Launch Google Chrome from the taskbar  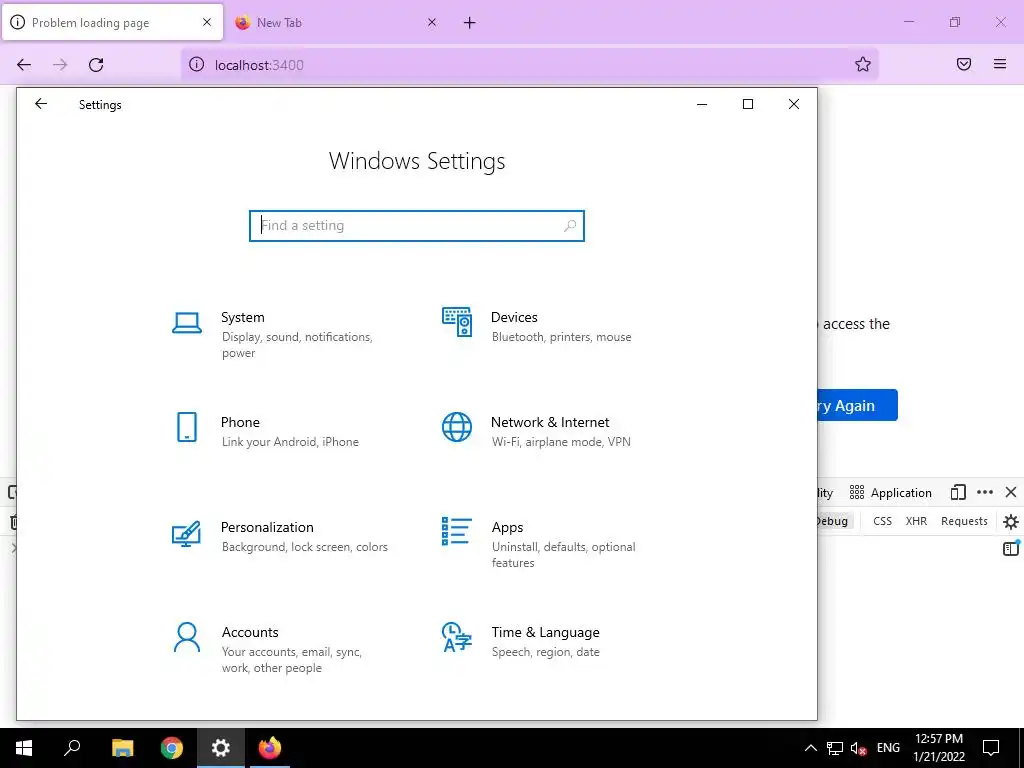[172, 748]
